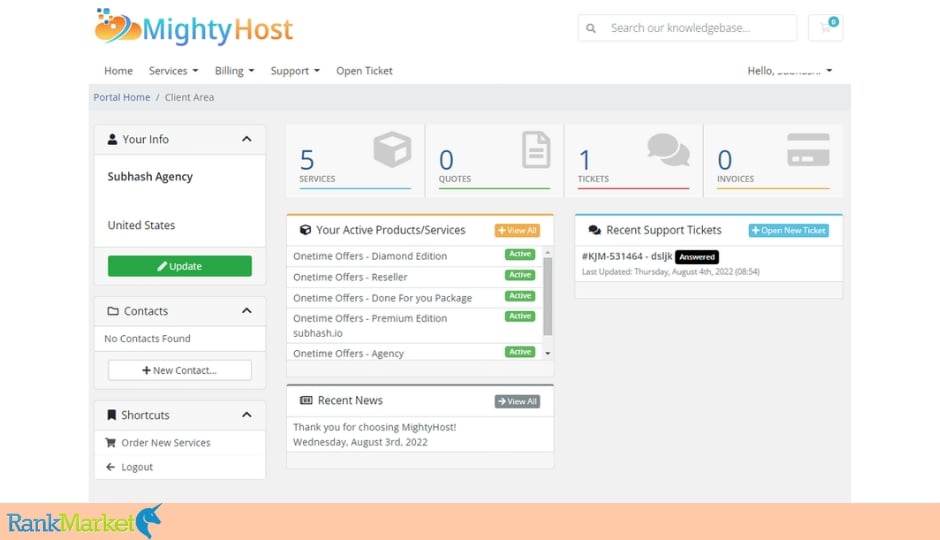Open the Thank you for choosing MightyHost news

375,427
